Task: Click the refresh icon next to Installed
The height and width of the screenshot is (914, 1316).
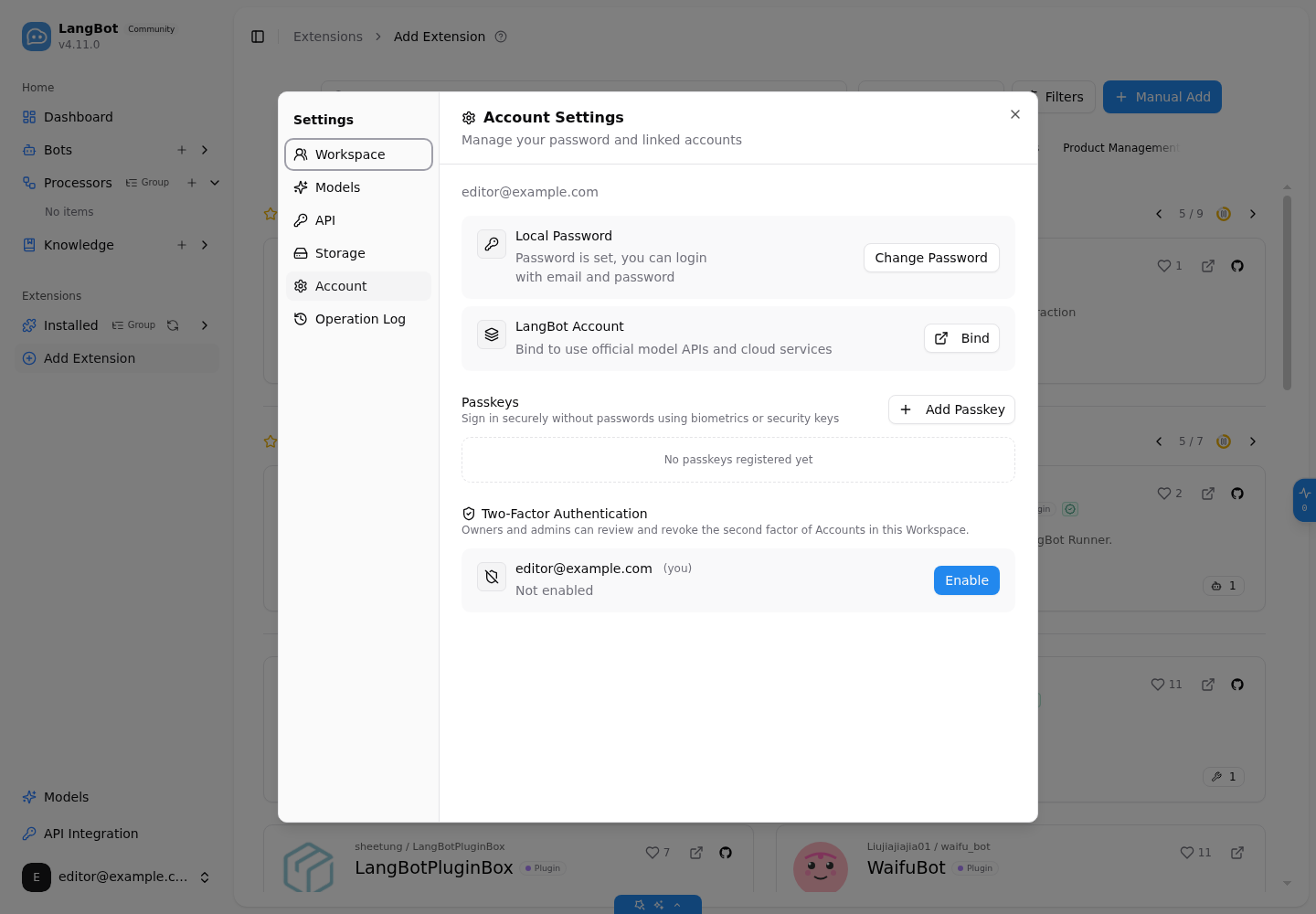Action: [173, 325]
